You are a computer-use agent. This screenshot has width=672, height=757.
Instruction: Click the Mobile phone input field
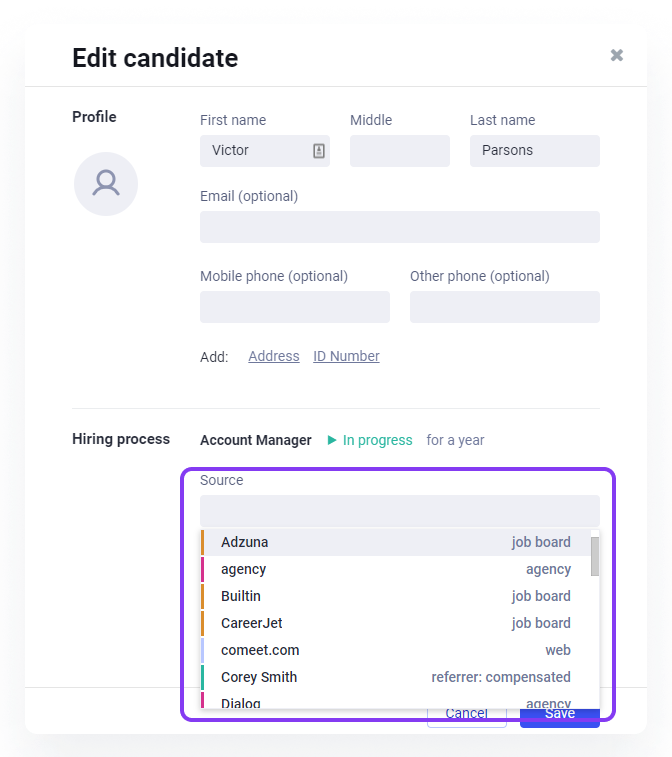point(295,307)
